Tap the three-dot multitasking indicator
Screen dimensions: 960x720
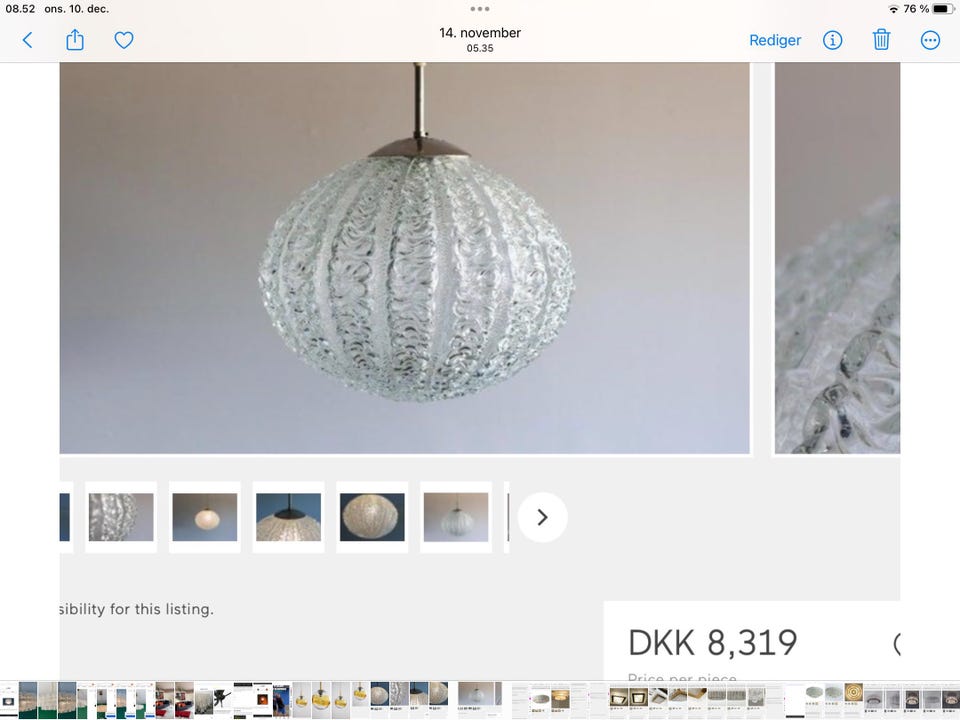479,9
